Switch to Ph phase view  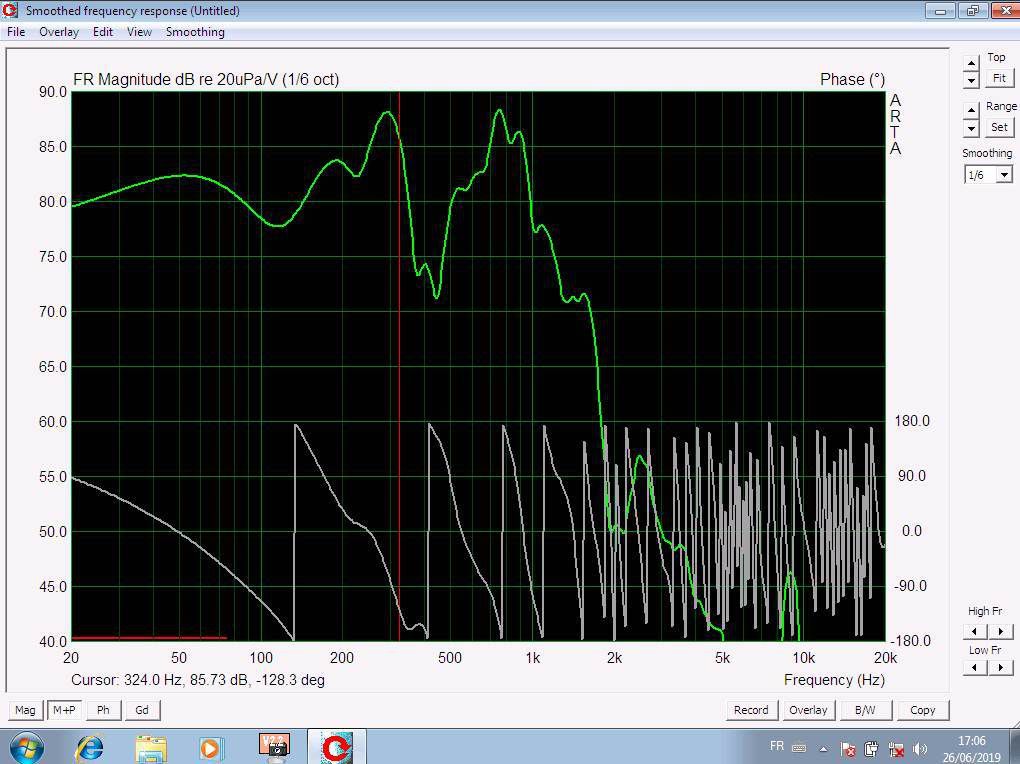103,710
